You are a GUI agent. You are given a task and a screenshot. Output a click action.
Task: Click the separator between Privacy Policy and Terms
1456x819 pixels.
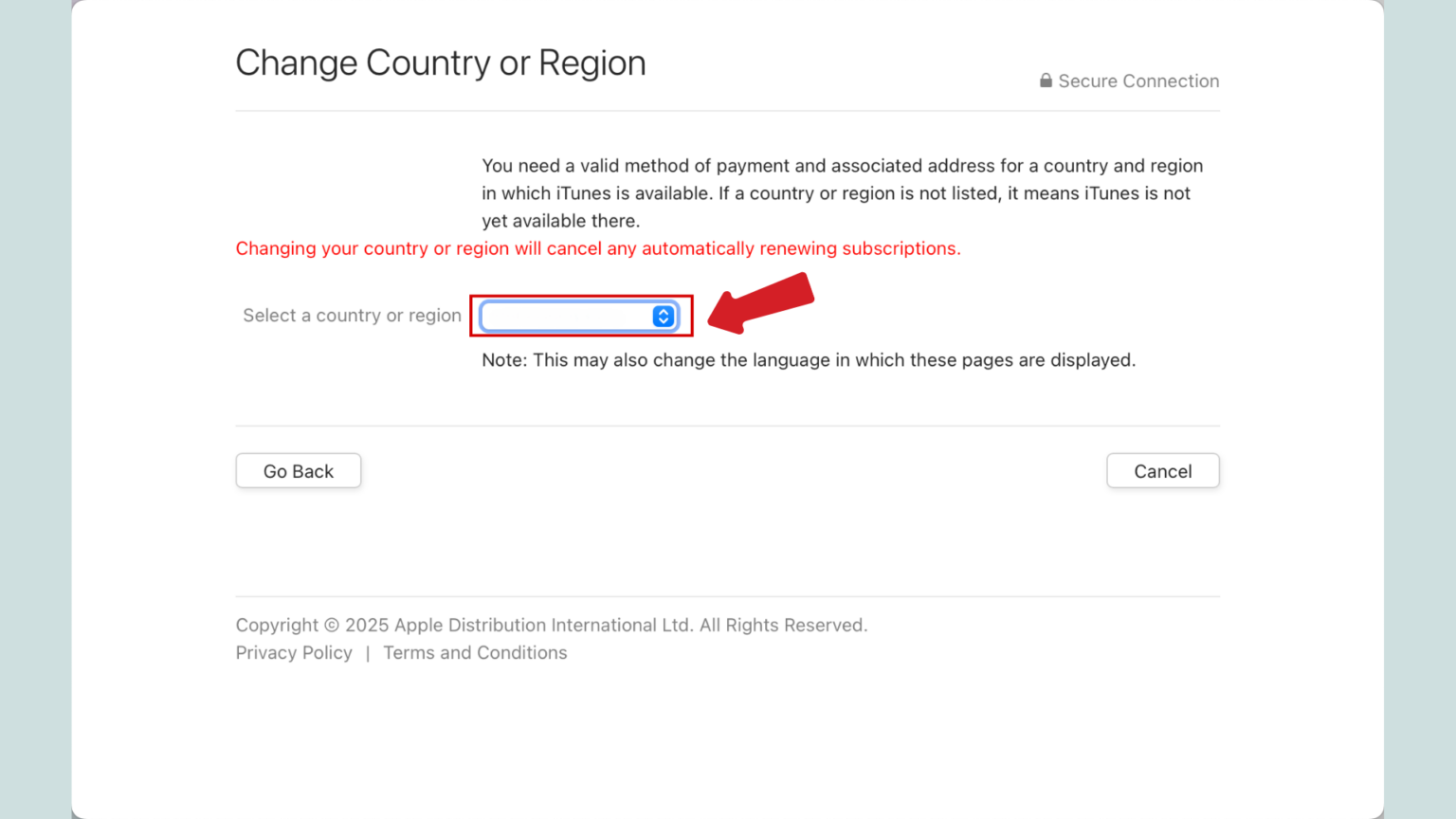[x=367, y=652]
